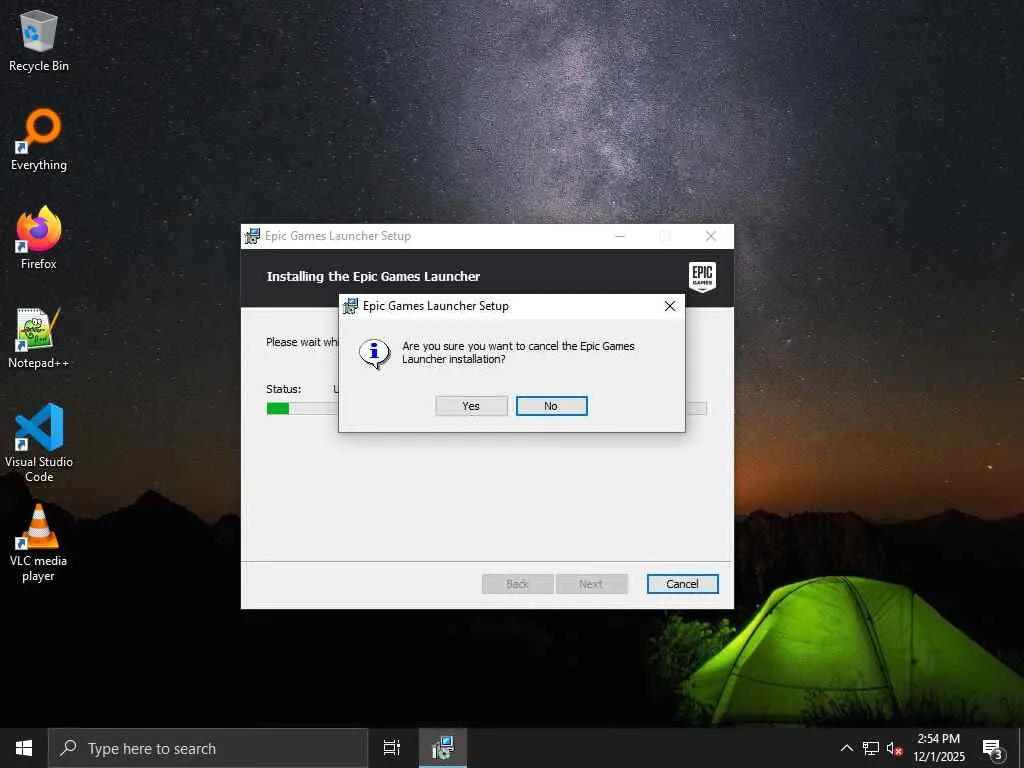Open the notification center icon
Screen dimensions: 1024x768
tap(993, 748)
